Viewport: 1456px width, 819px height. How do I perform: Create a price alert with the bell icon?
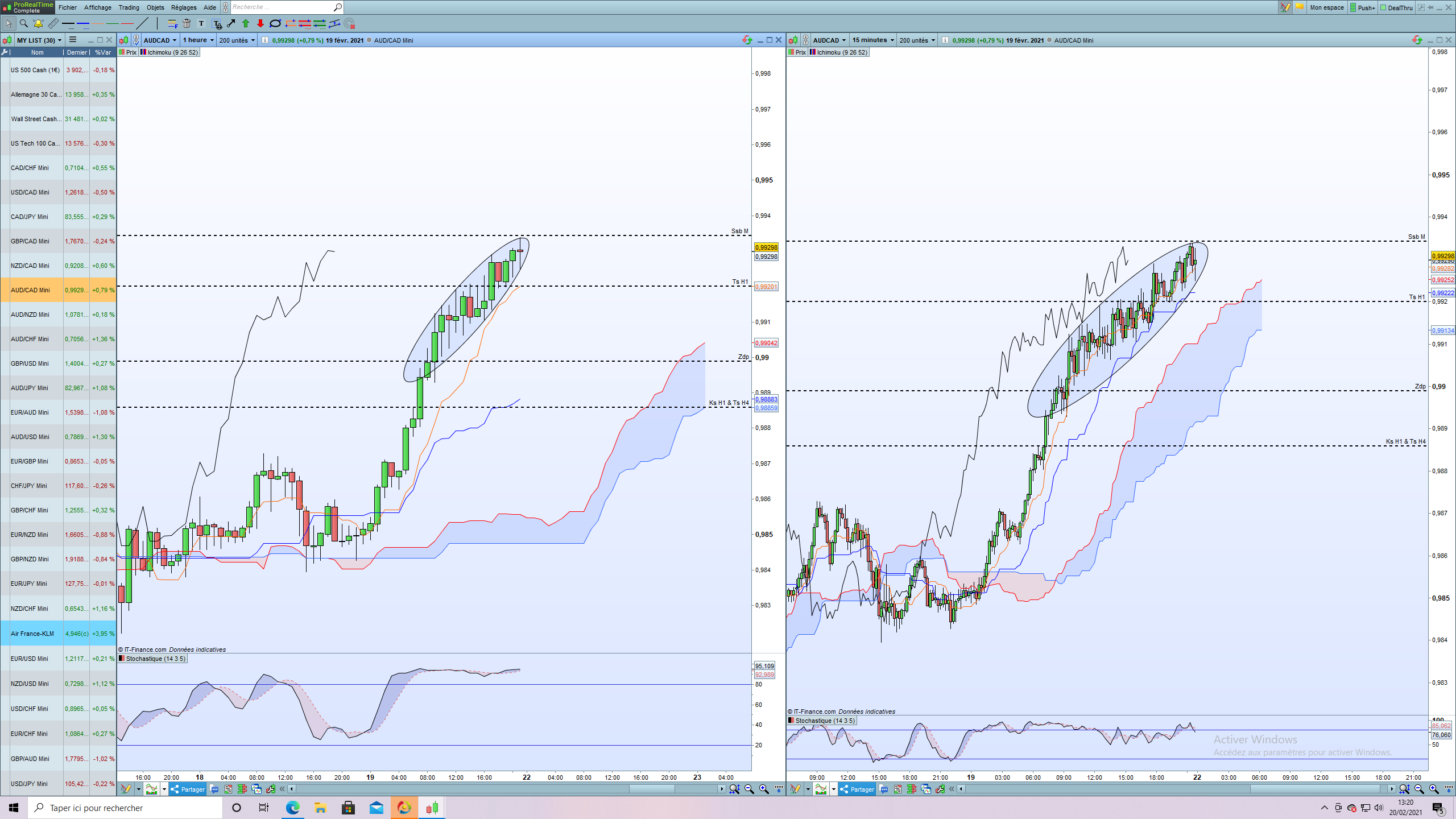click(38, 23)
